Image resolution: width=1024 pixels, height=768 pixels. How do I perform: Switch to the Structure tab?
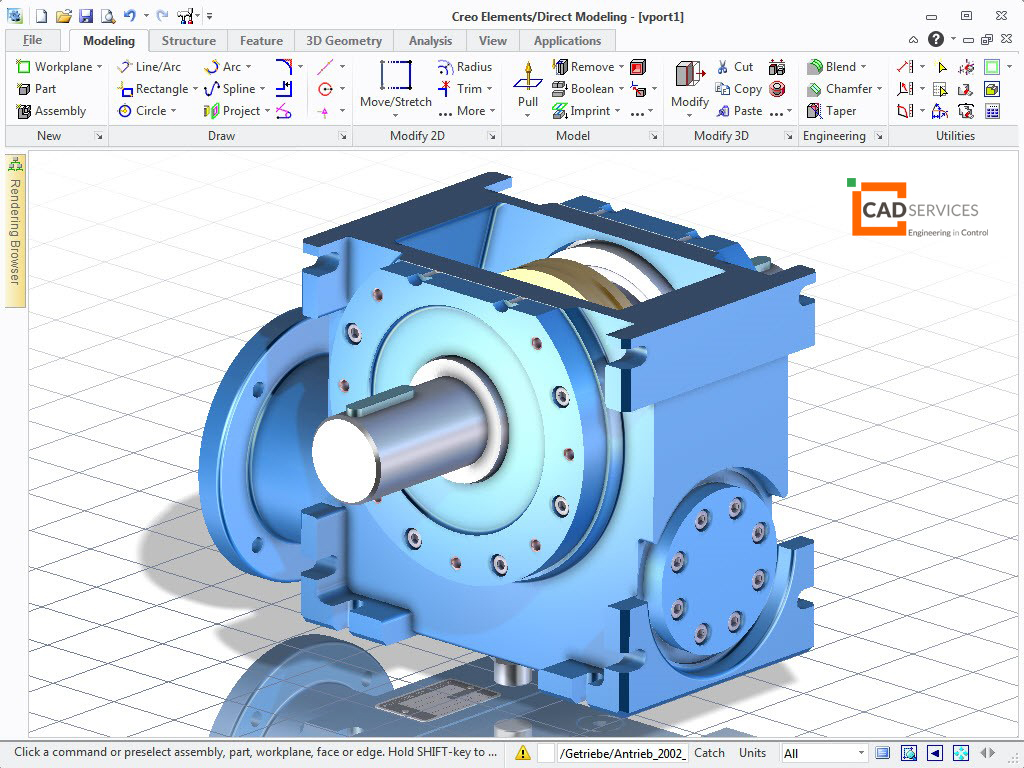188,40
